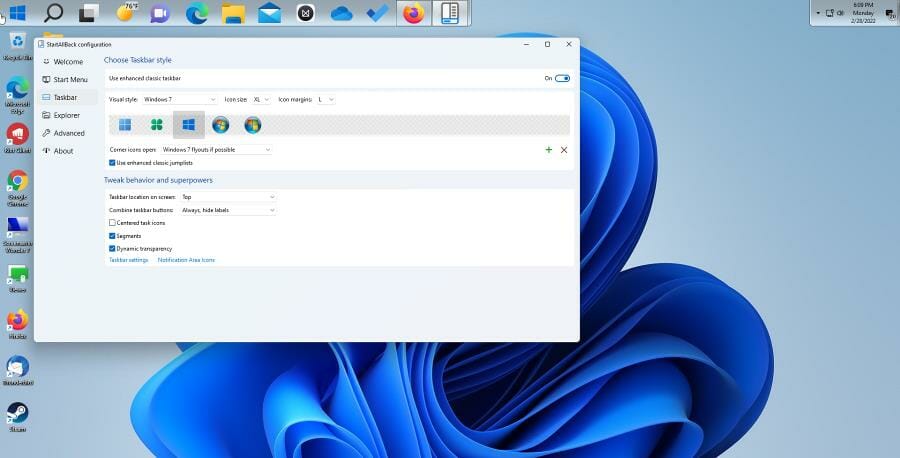Open Start menu from the taskbar
The height and width of the screenshot is (458, 900).
click(18, 13)
